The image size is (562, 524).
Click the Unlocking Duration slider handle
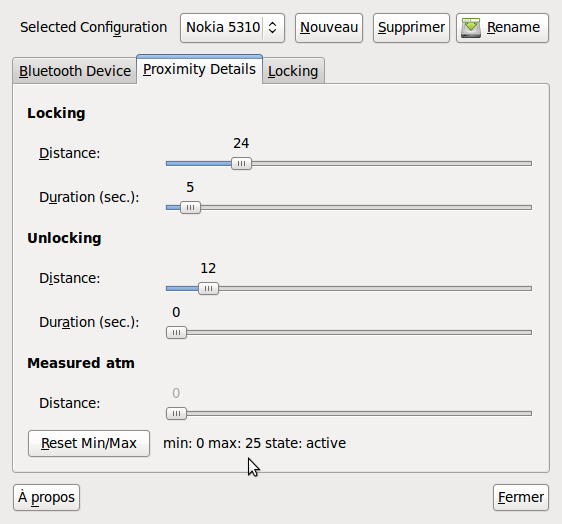[176, 333]
